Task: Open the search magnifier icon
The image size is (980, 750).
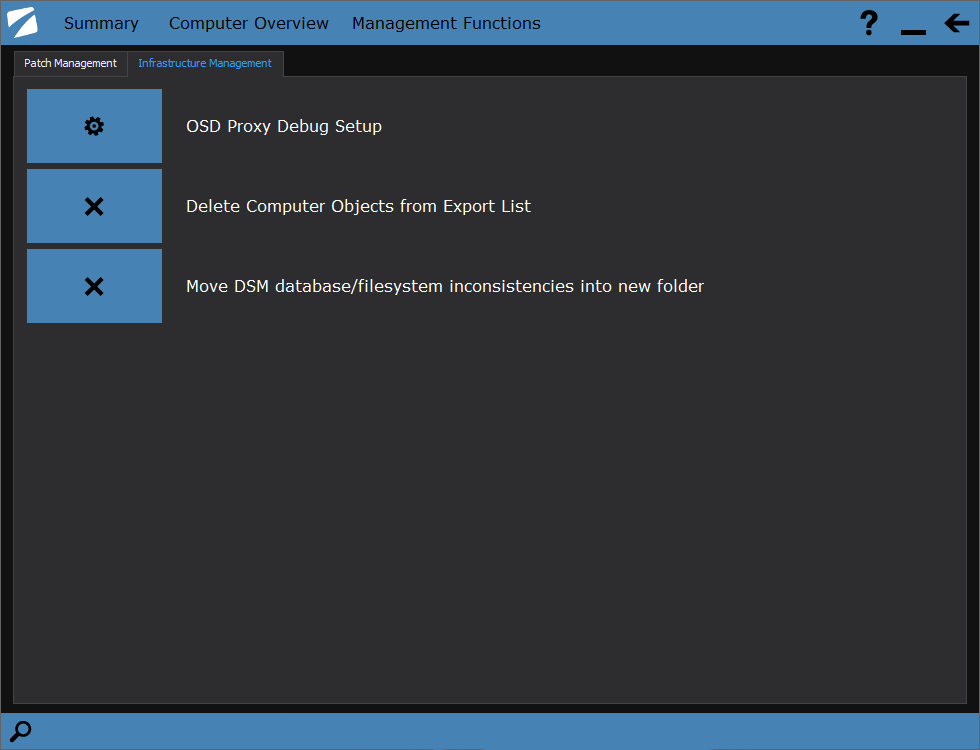Action: pyautogui.click(x=21, y=731)
